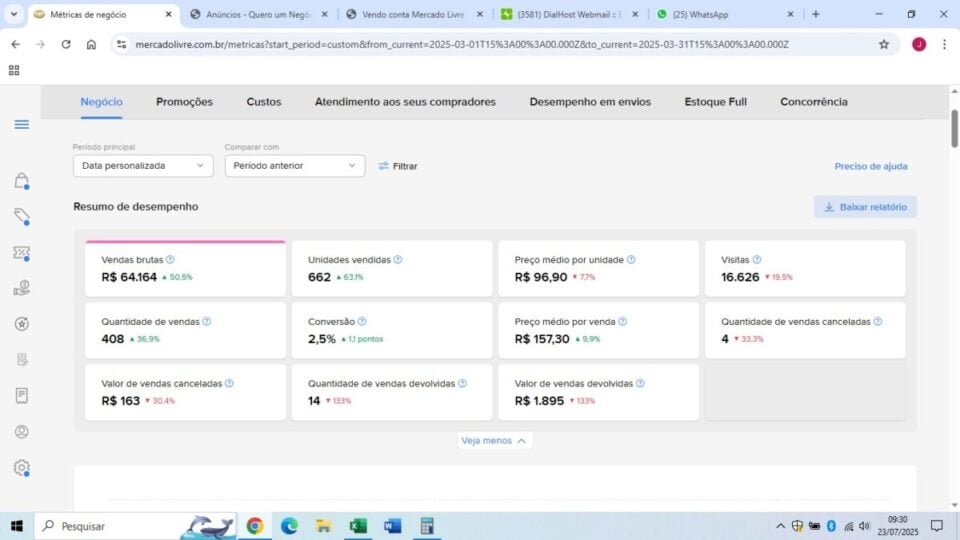960x540 pixels.
Task: Open the settings gear sidebar icon
Action: tap(21, 468)
